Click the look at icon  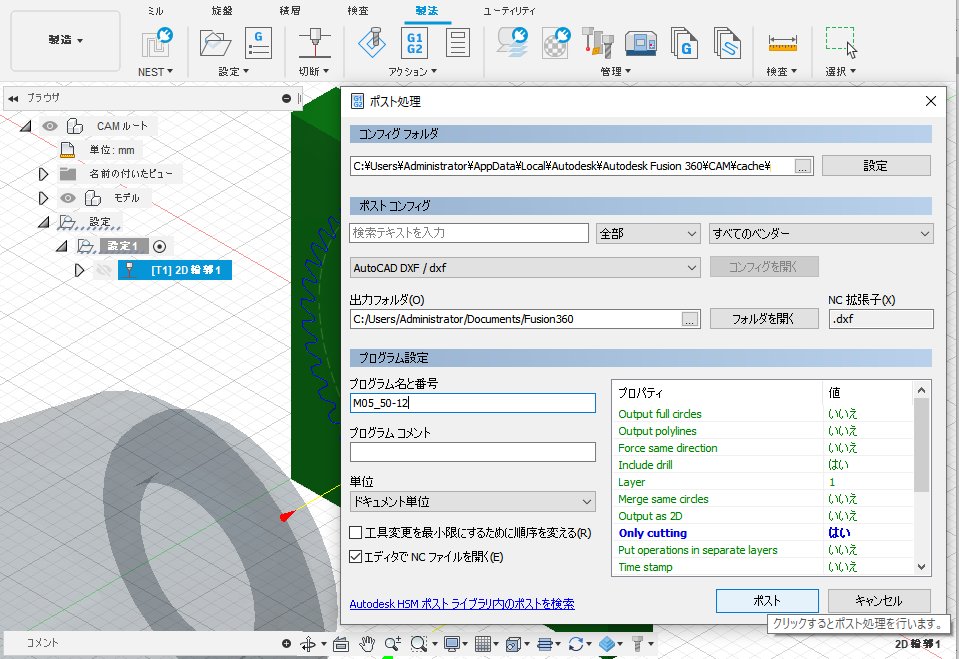341,644
